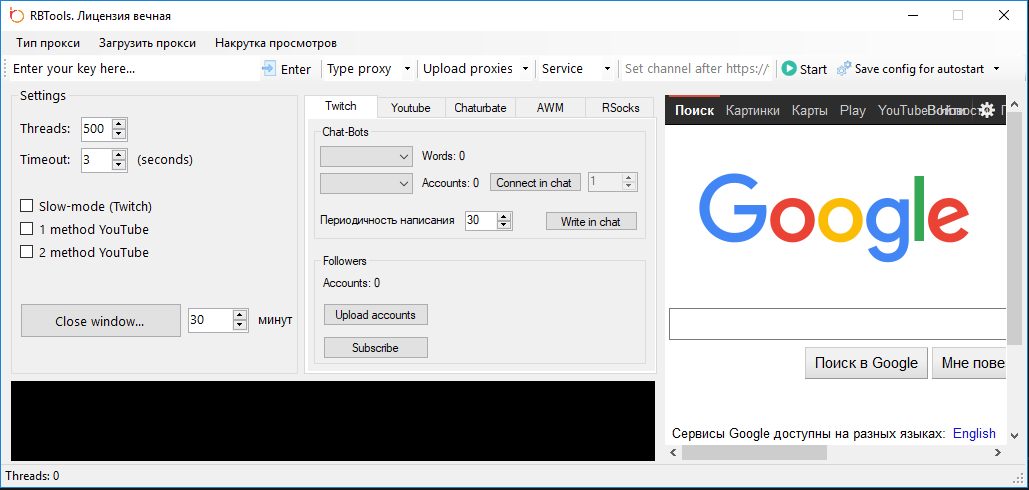Check the 1 method YouTube option
The width and height of the screenshot is (1029, 490).
(27, 229)
